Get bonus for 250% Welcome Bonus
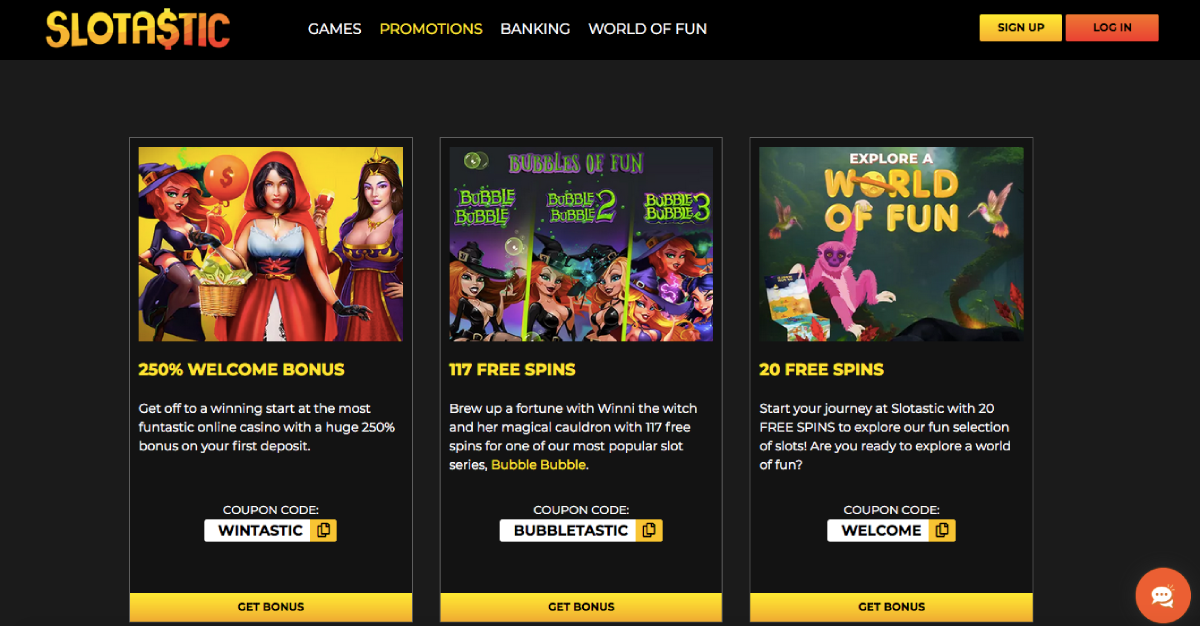Screen dimensions: 1200x626 coord(271,607)
